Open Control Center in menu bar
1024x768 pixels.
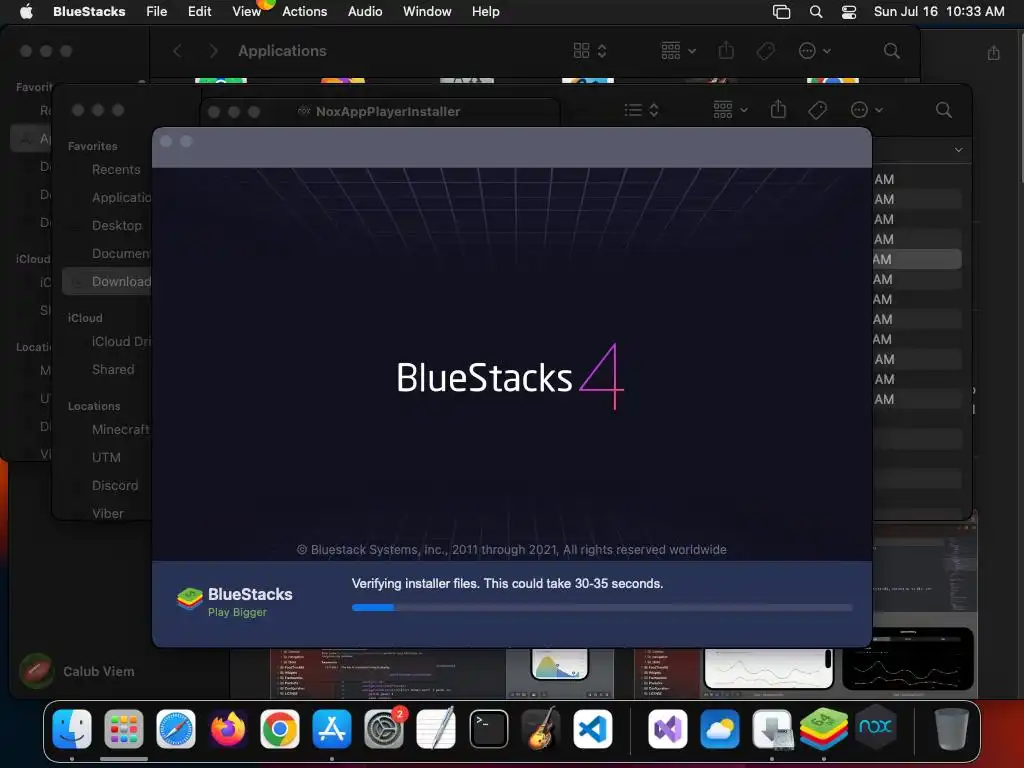pyautogui.click(x=848, y=12)
